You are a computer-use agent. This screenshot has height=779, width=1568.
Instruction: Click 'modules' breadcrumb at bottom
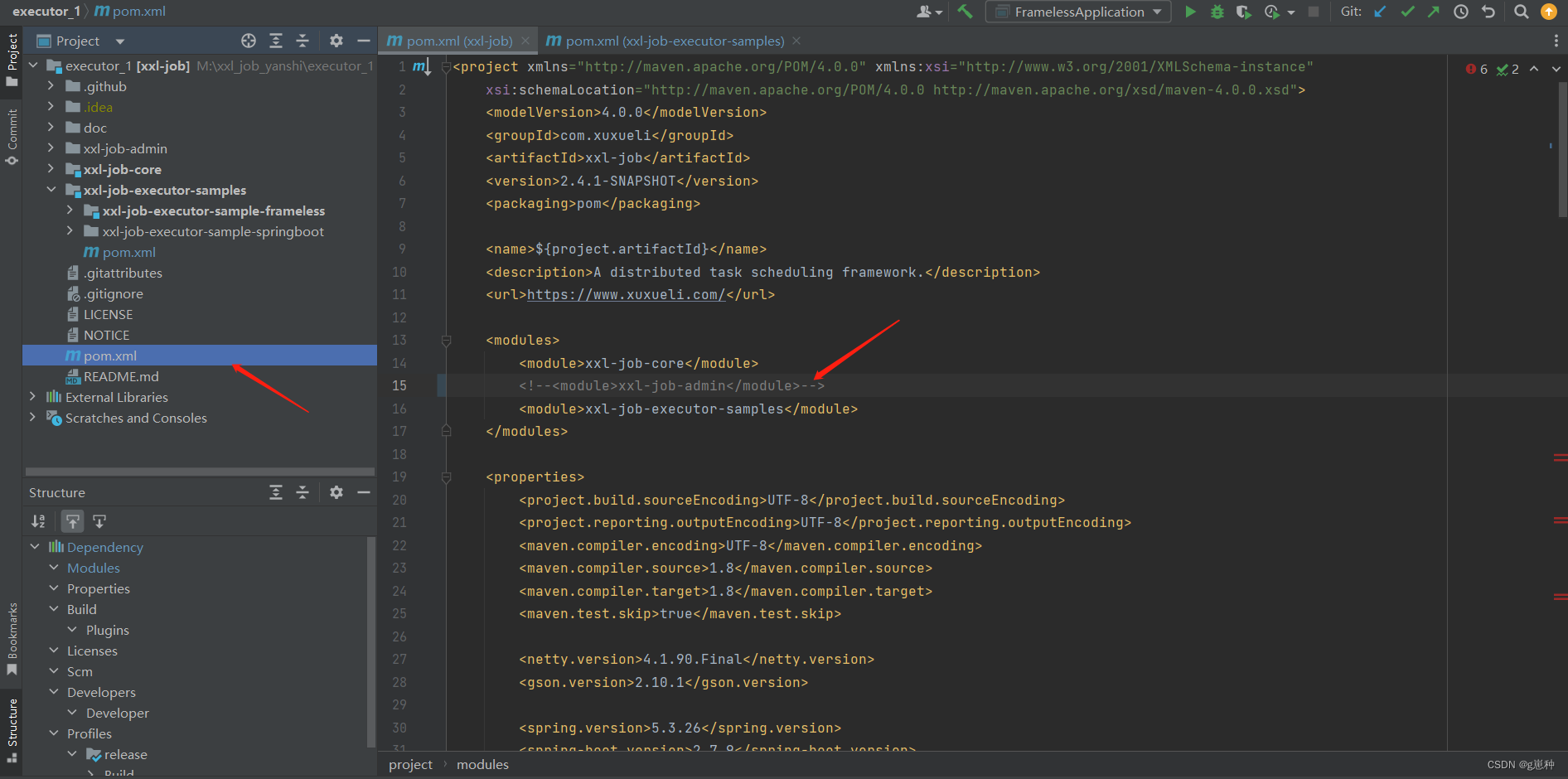482,764
